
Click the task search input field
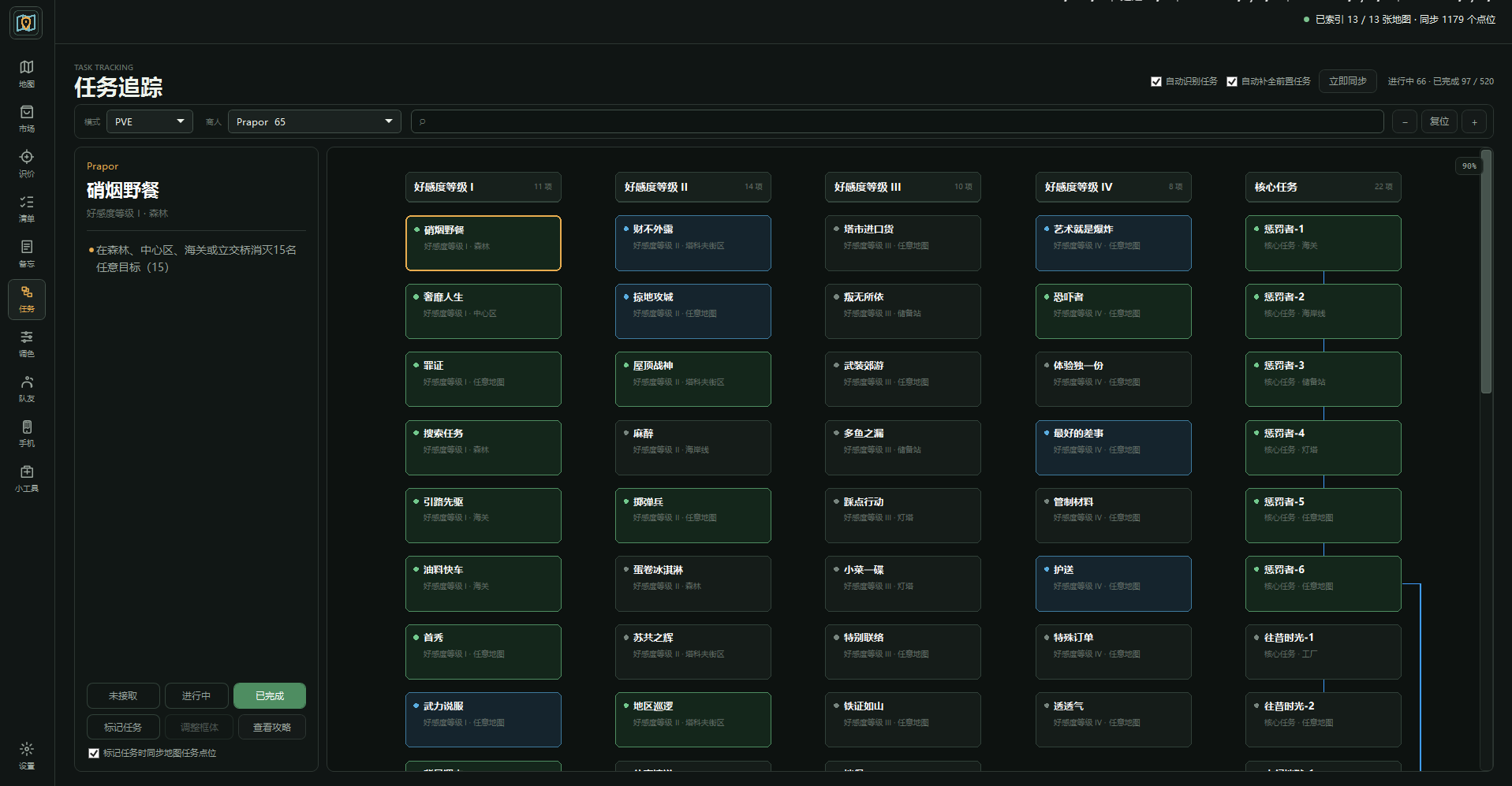pos(898,121)
